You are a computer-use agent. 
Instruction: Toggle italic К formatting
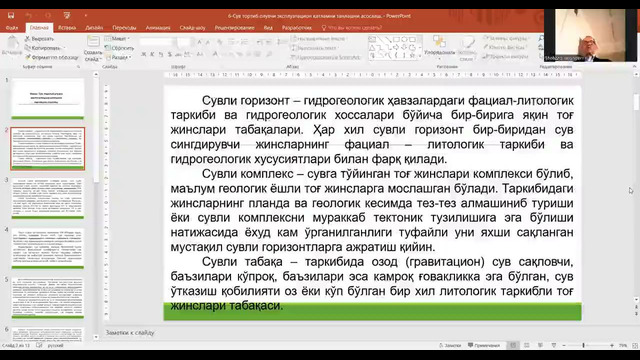[x=152, y=54]
